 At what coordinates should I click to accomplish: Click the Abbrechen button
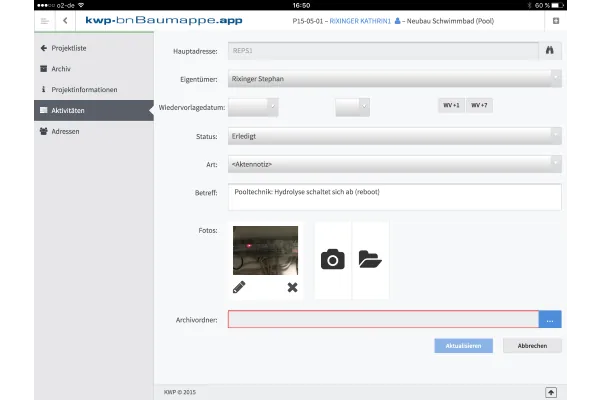(x=531, y=346)
